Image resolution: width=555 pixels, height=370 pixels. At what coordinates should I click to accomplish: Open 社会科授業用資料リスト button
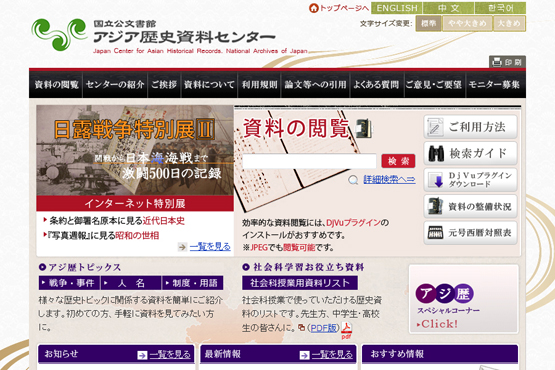point(300,283)
